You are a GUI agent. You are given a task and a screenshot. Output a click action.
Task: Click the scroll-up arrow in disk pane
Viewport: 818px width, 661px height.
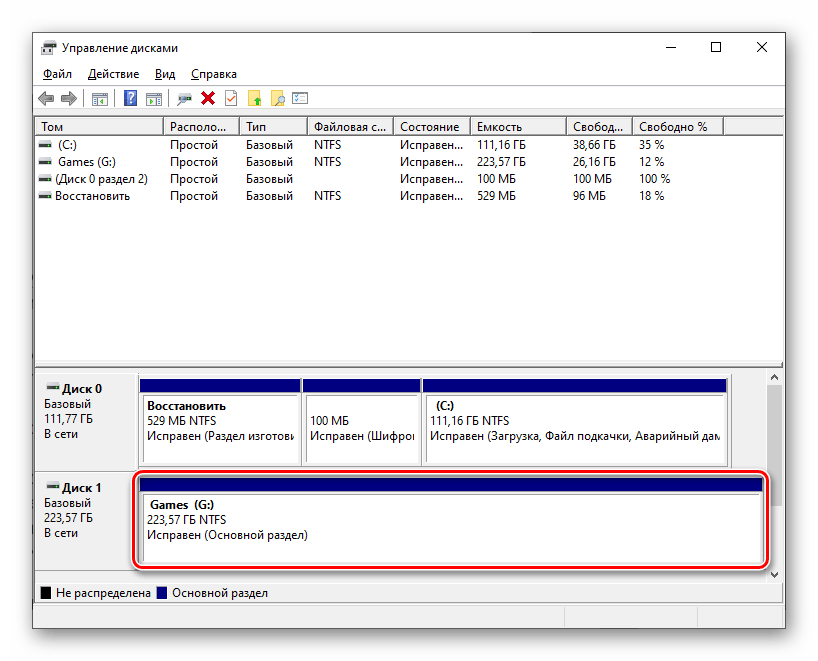point(774,379)
